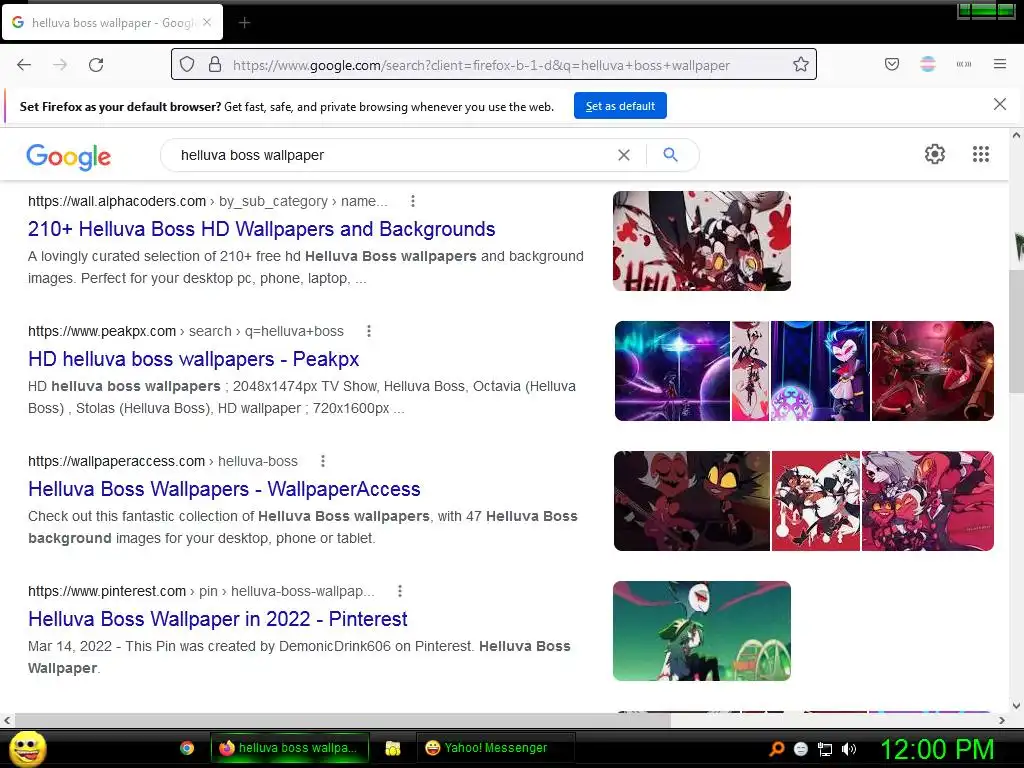Open fourth peakpx red thumbnail
Screen dimensions: 1024x768
click(x=933, y=371)
